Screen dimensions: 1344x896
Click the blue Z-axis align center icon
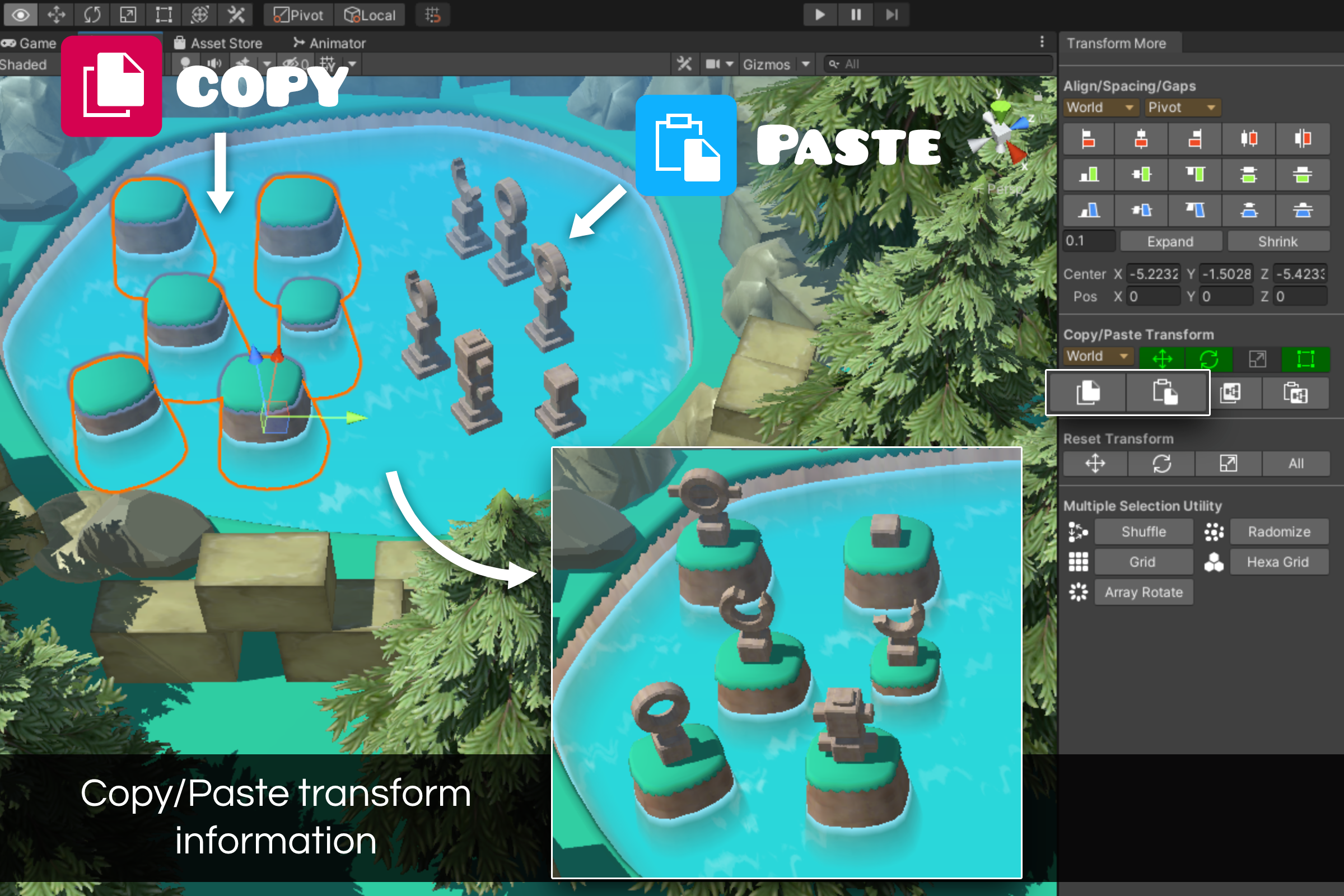click(1141, 211)
